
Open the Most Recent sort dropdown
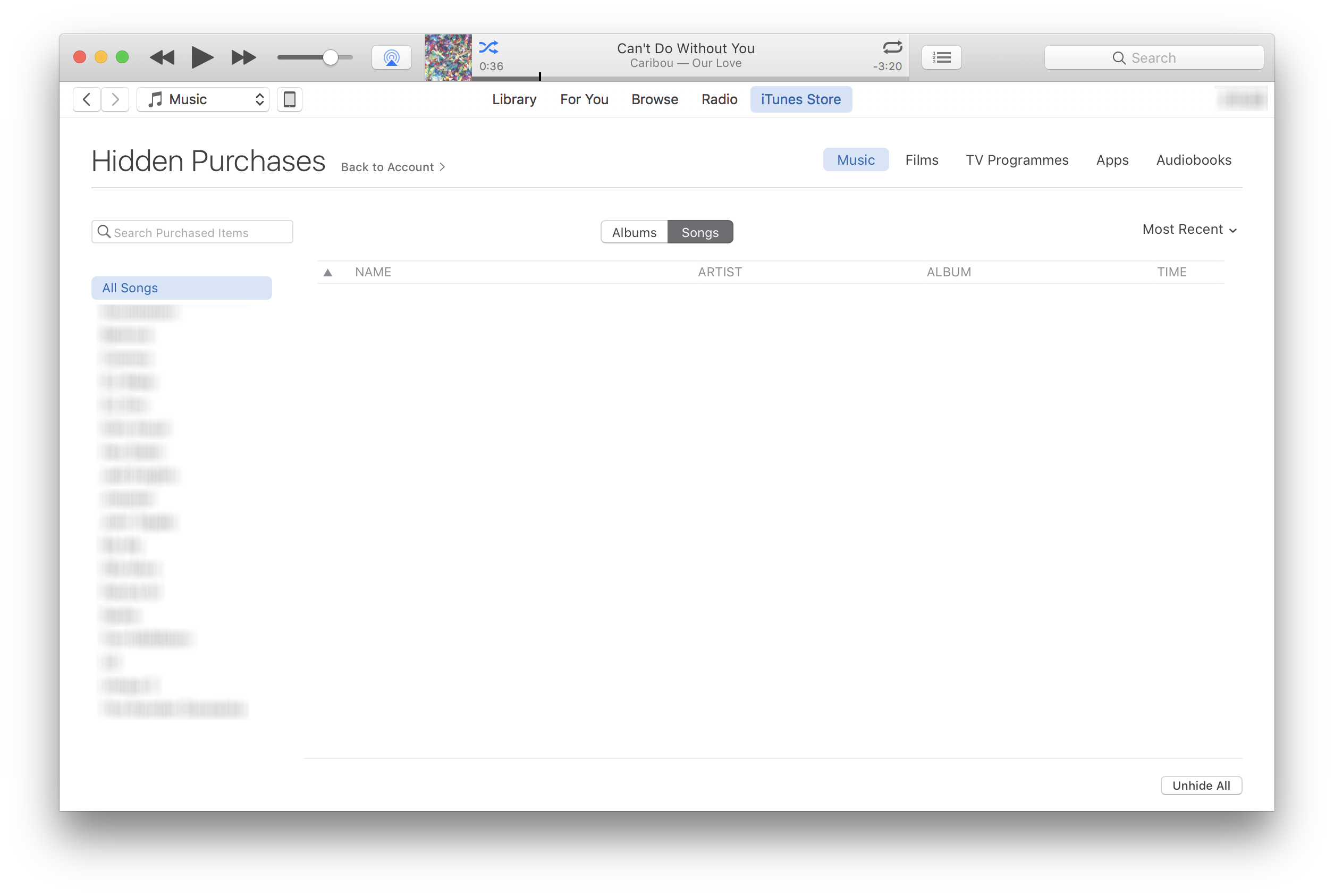[1189, 230]
